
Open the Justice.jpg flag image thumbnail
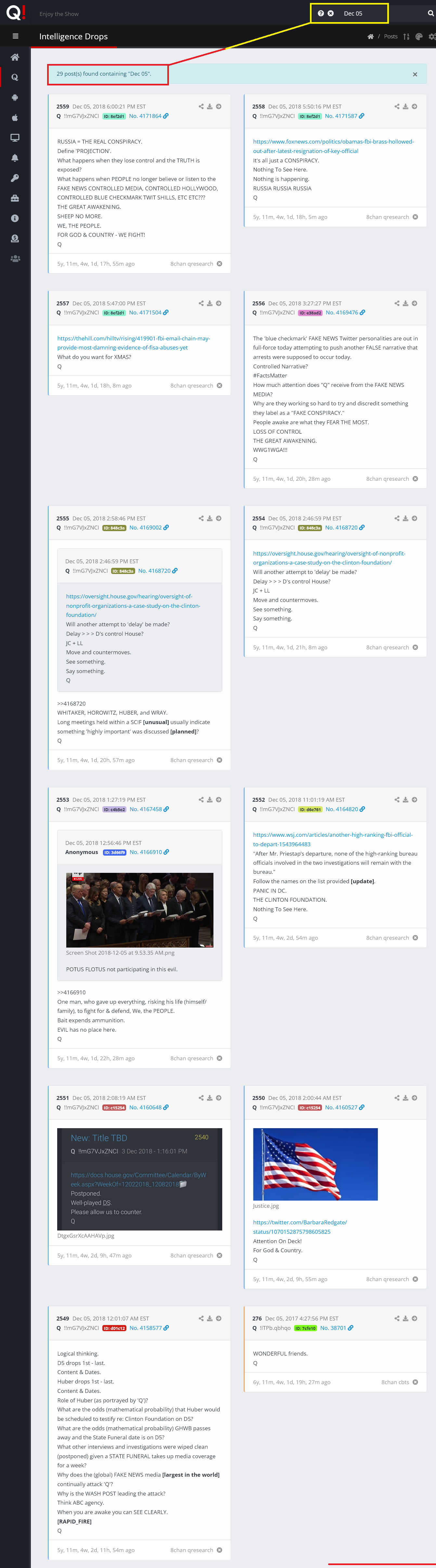tap(315, 1164)
